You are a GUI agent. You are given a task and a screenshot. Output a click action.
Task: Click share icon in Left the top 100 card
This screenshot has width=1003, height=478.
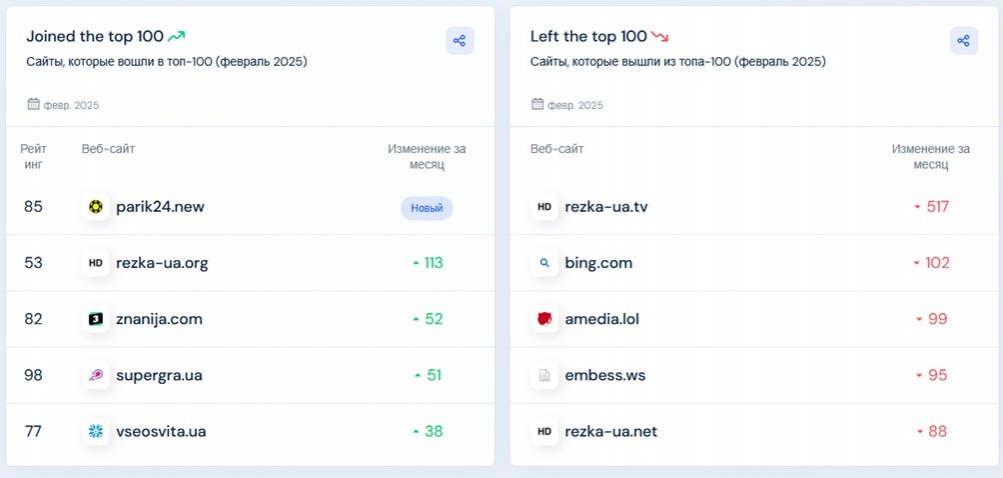point(963,41)
